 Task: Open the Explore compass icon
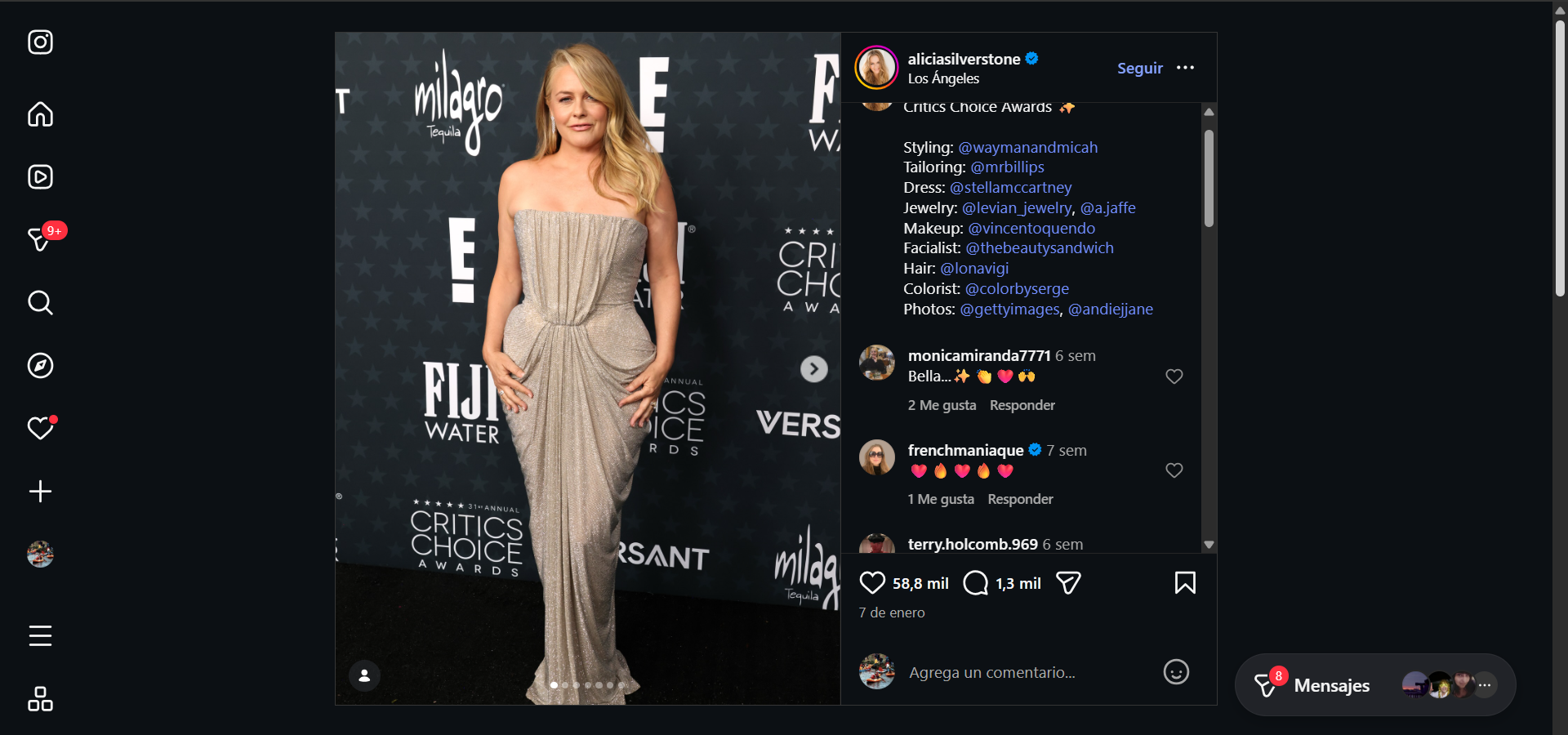tap(40, 366)
